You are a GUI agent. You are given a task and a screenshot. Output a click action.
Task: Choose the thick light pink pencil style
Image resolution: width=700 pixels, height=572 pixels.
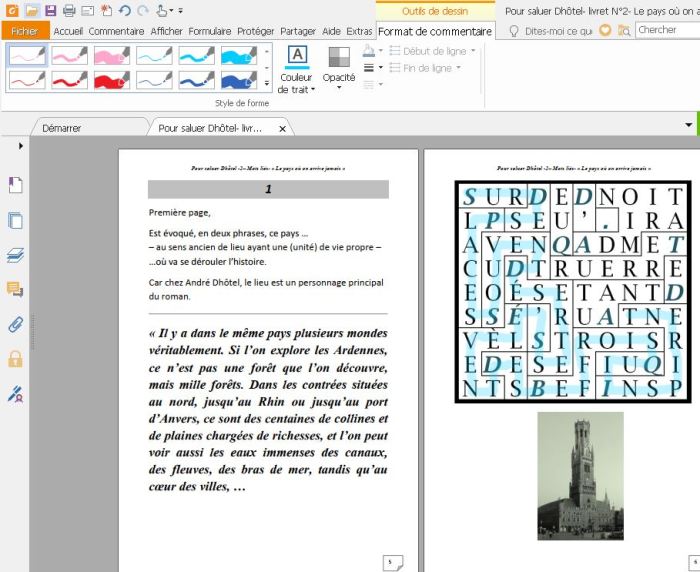point(112,55)
